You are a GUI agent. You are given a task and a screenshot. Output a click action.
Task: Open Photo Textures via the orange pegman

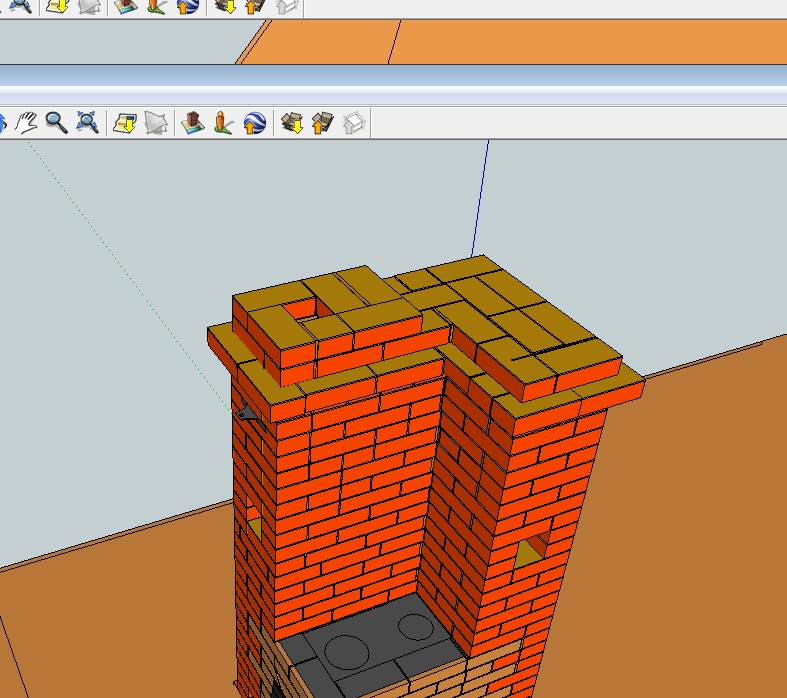point(222,123)
